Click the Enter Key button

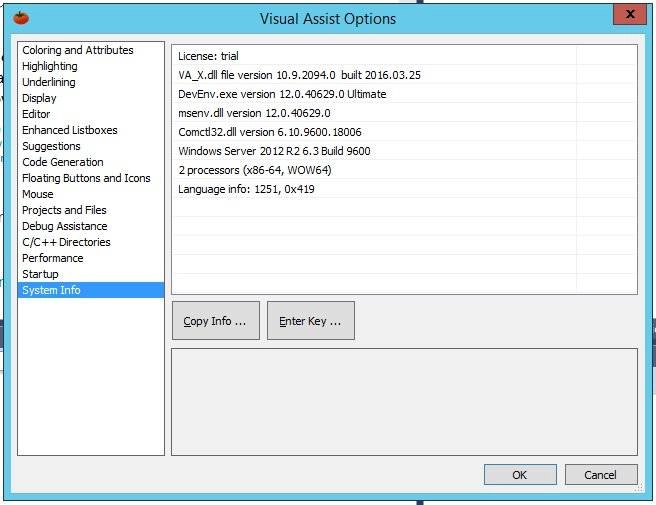click(x=310, y=321)
